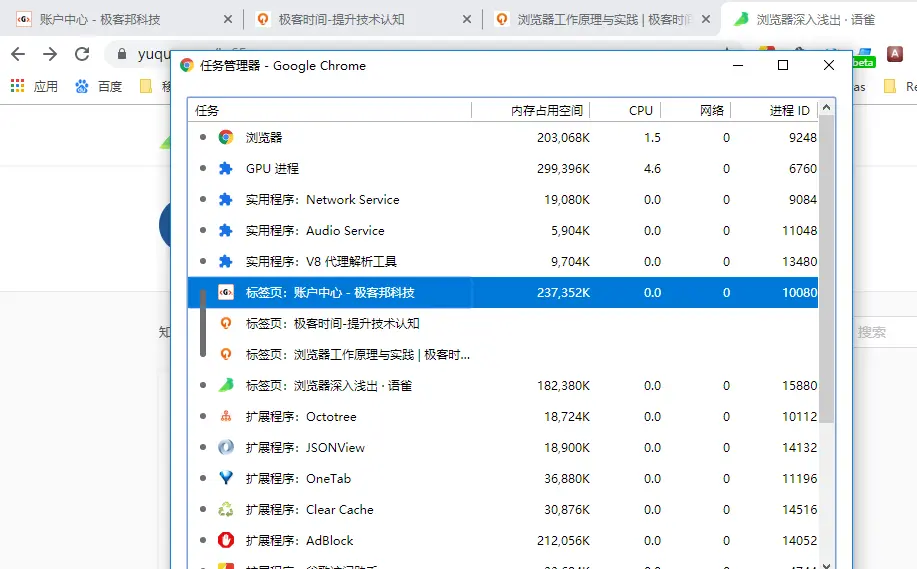Click the browser back arrow
This screenshot has width=917, height=569.
[x=18, y=54]
